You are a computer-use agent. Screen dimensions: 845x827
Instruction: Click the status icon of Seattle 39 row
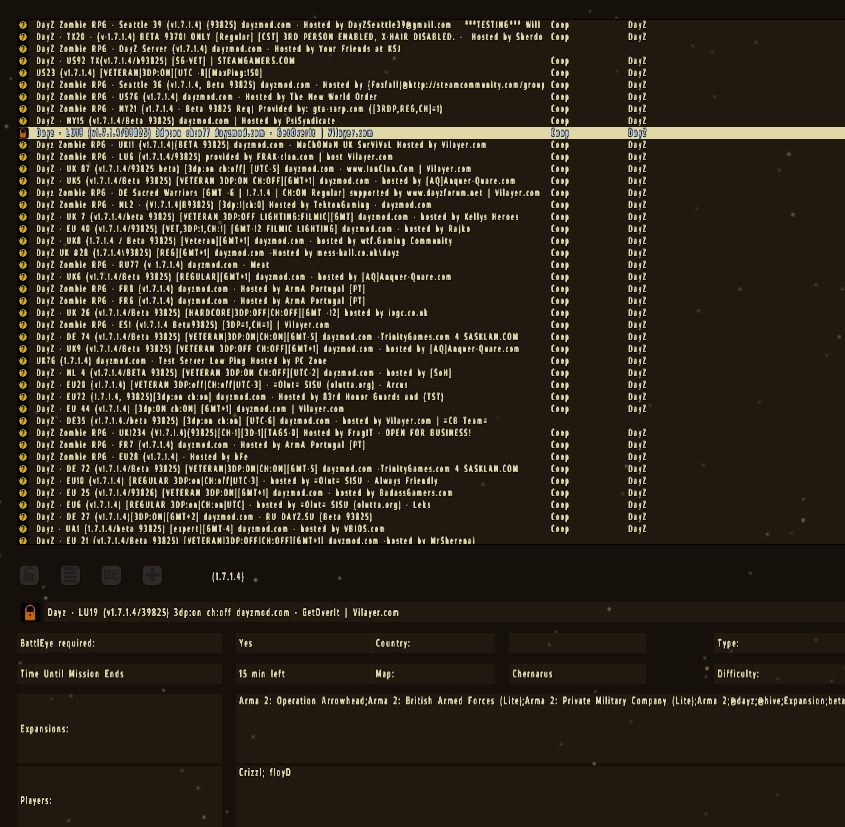click(x=23, y=25)
